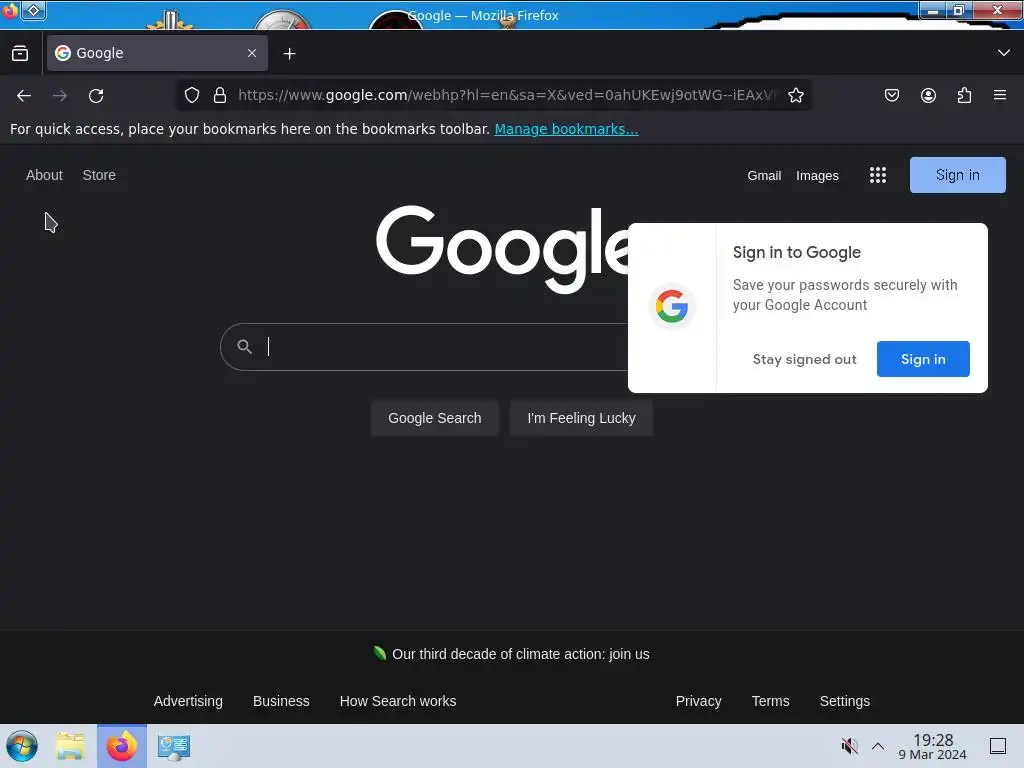
Task: Open the file manager taskbar icon
Action: [x=70, y=746]
